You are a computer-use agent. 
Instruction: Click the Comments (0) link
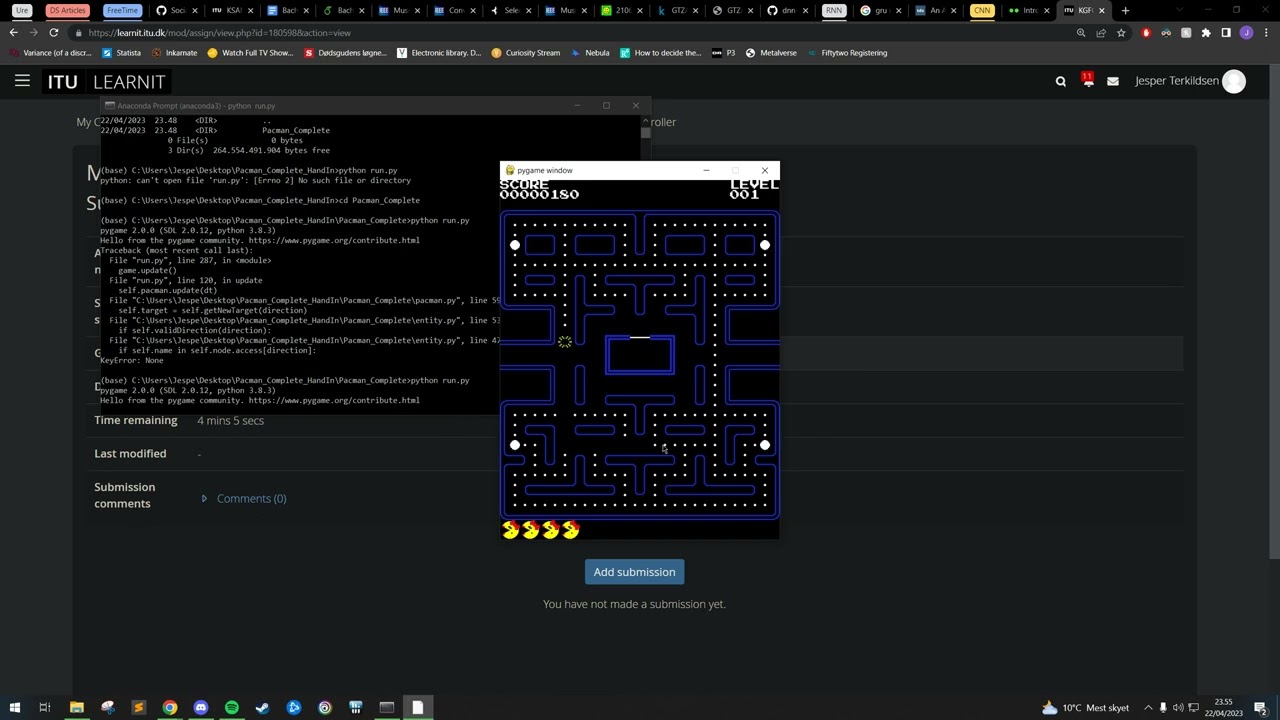coord(251,498)
